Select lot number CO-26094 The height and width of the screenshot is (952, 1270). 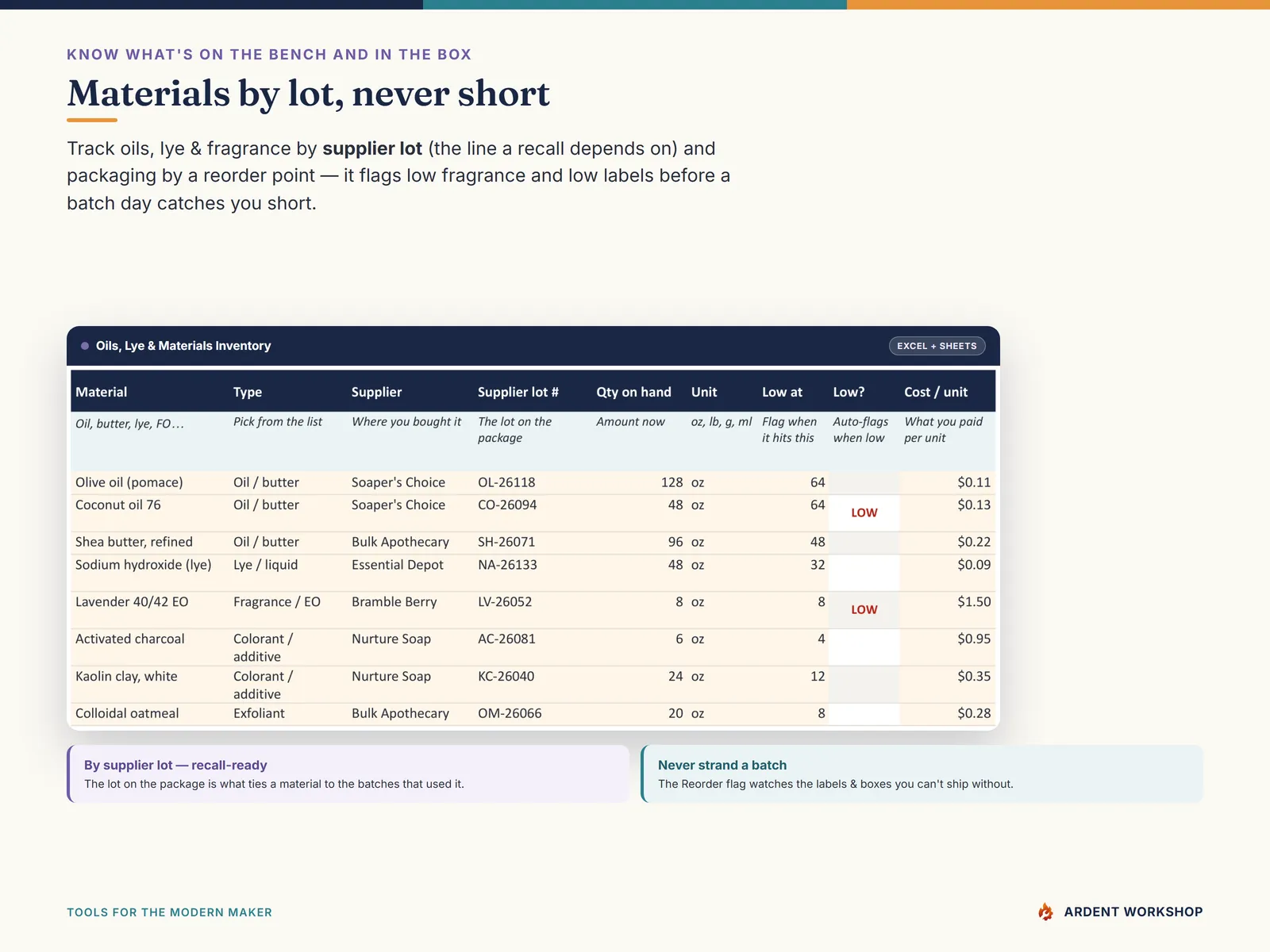507,505
